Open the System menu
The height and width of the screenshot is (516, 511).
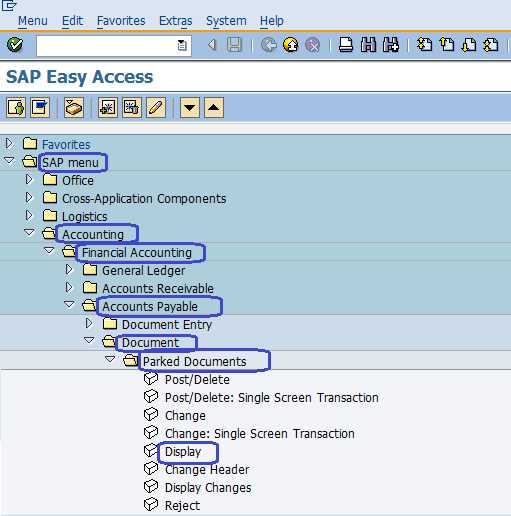point(226,21)
